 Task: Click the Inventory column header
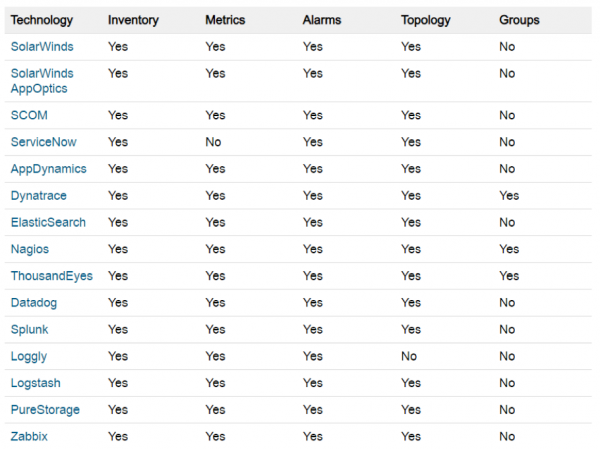click(133, 20)
